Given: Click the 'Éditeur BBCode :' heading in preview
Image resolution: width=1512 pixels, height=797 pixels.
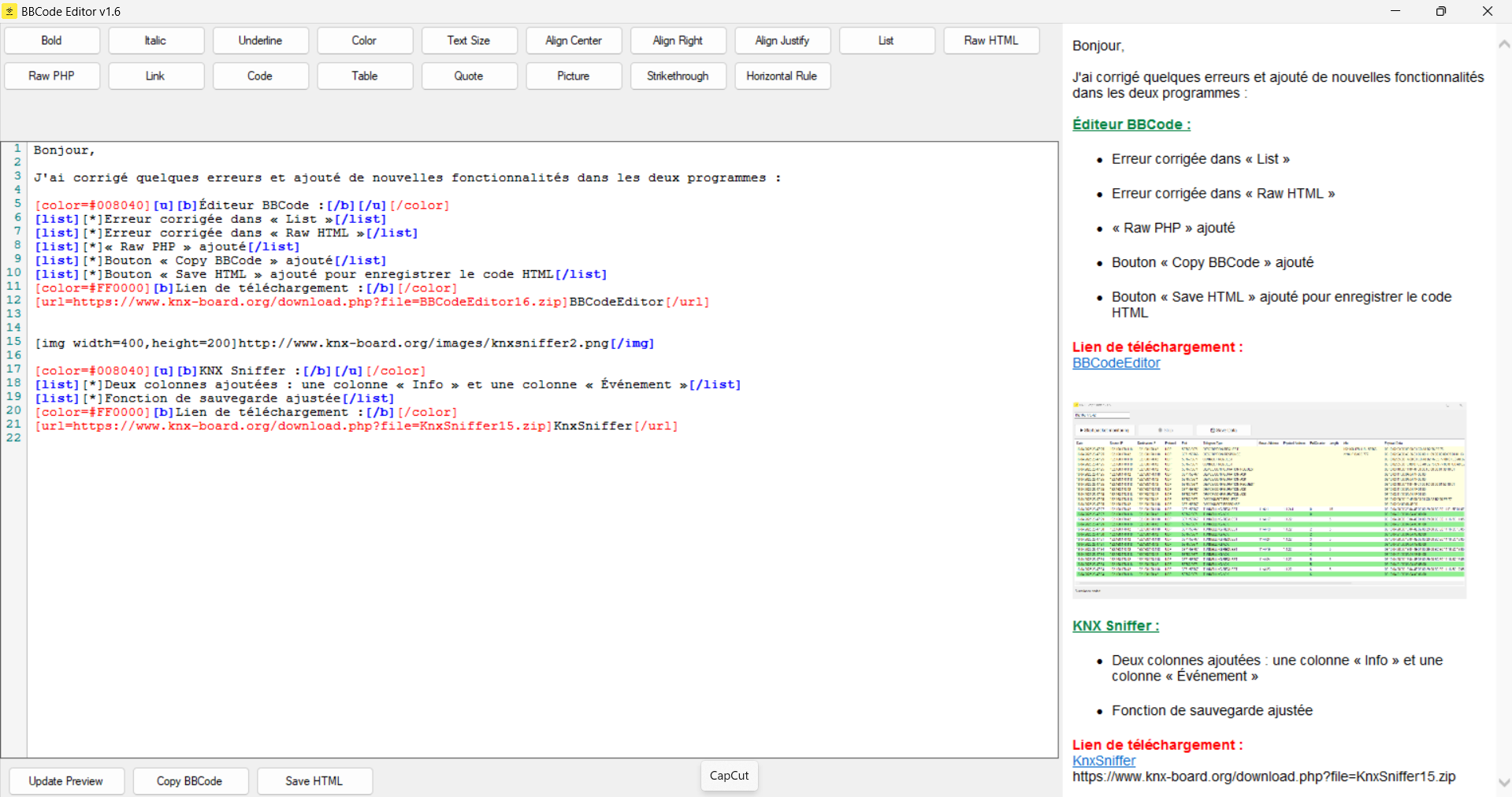Looking at the screenshot, I should 1131,124.
